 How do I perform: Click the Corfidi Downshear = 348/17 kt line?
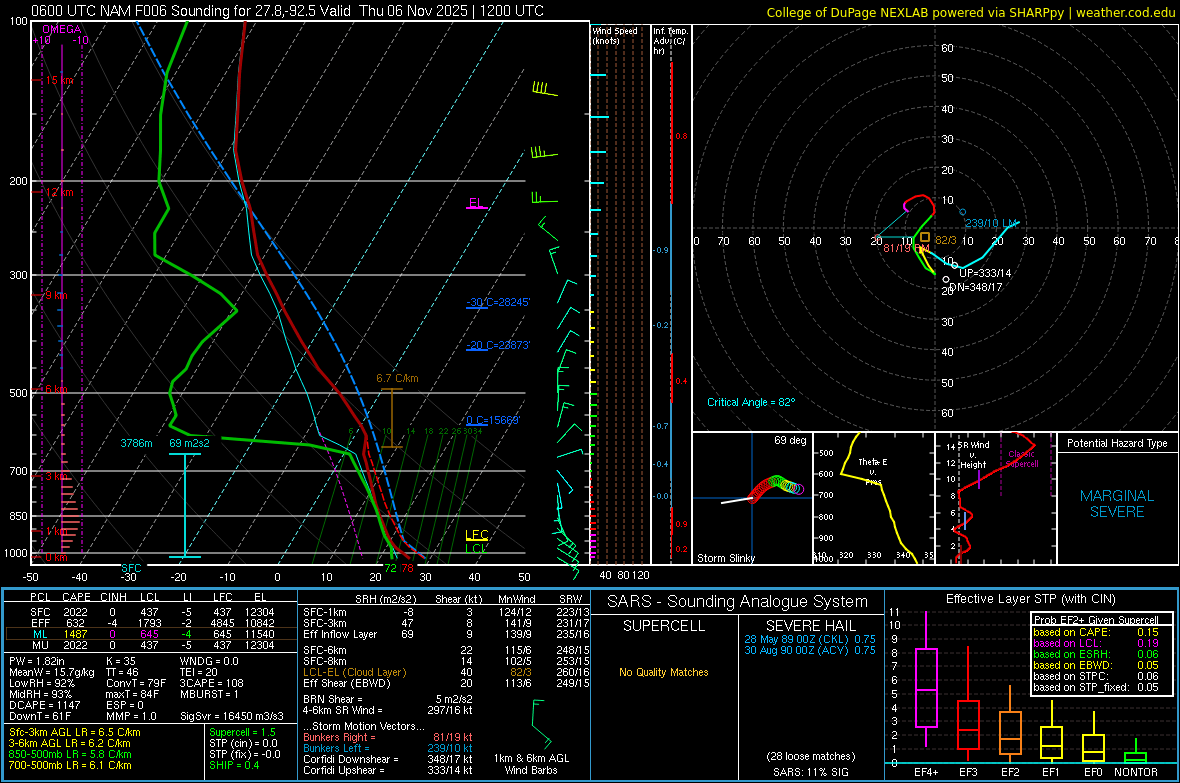388,759
